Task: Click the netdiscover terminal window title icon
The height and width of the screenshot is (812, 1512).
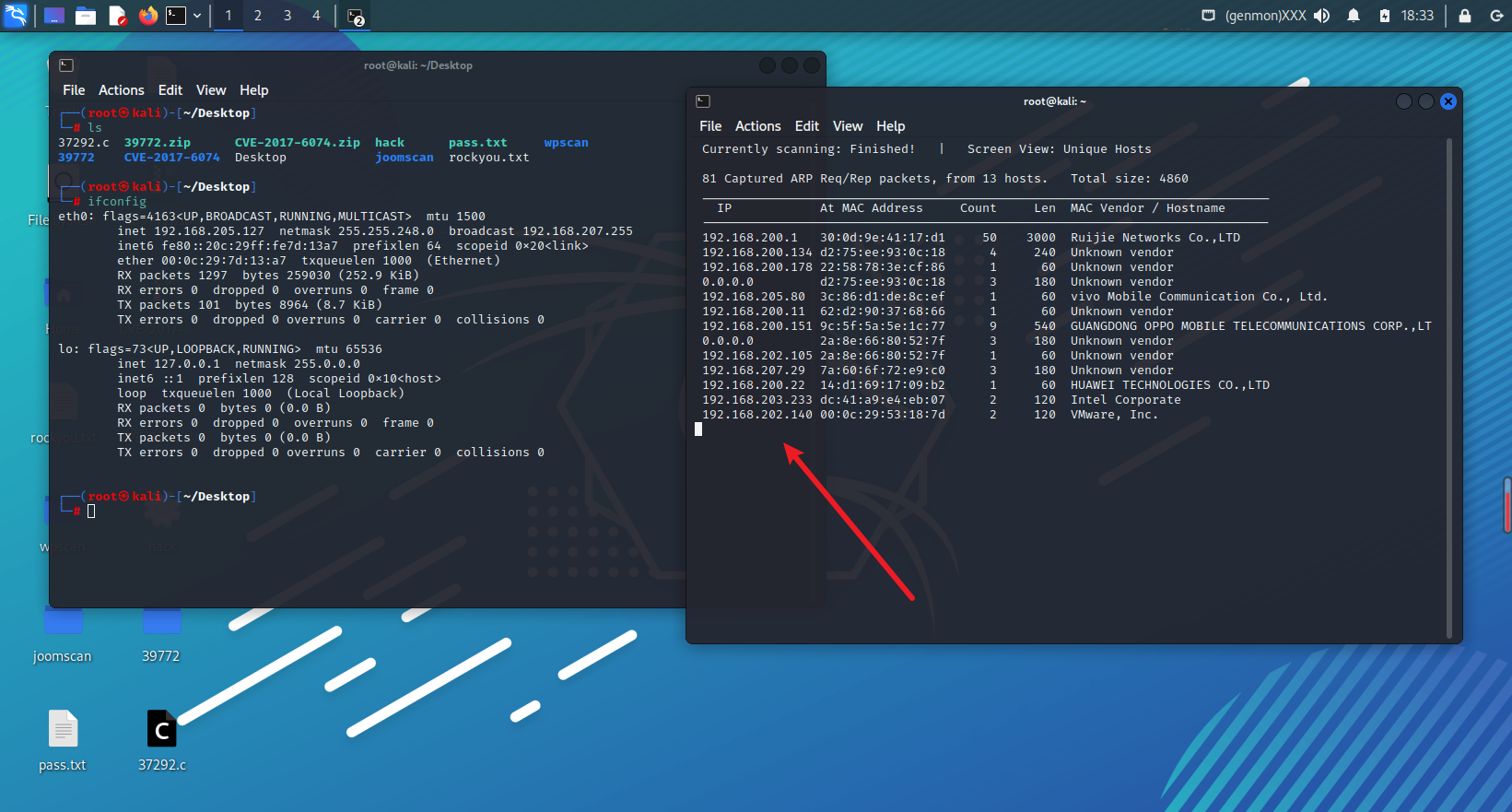Action: [x=703, y=101]
